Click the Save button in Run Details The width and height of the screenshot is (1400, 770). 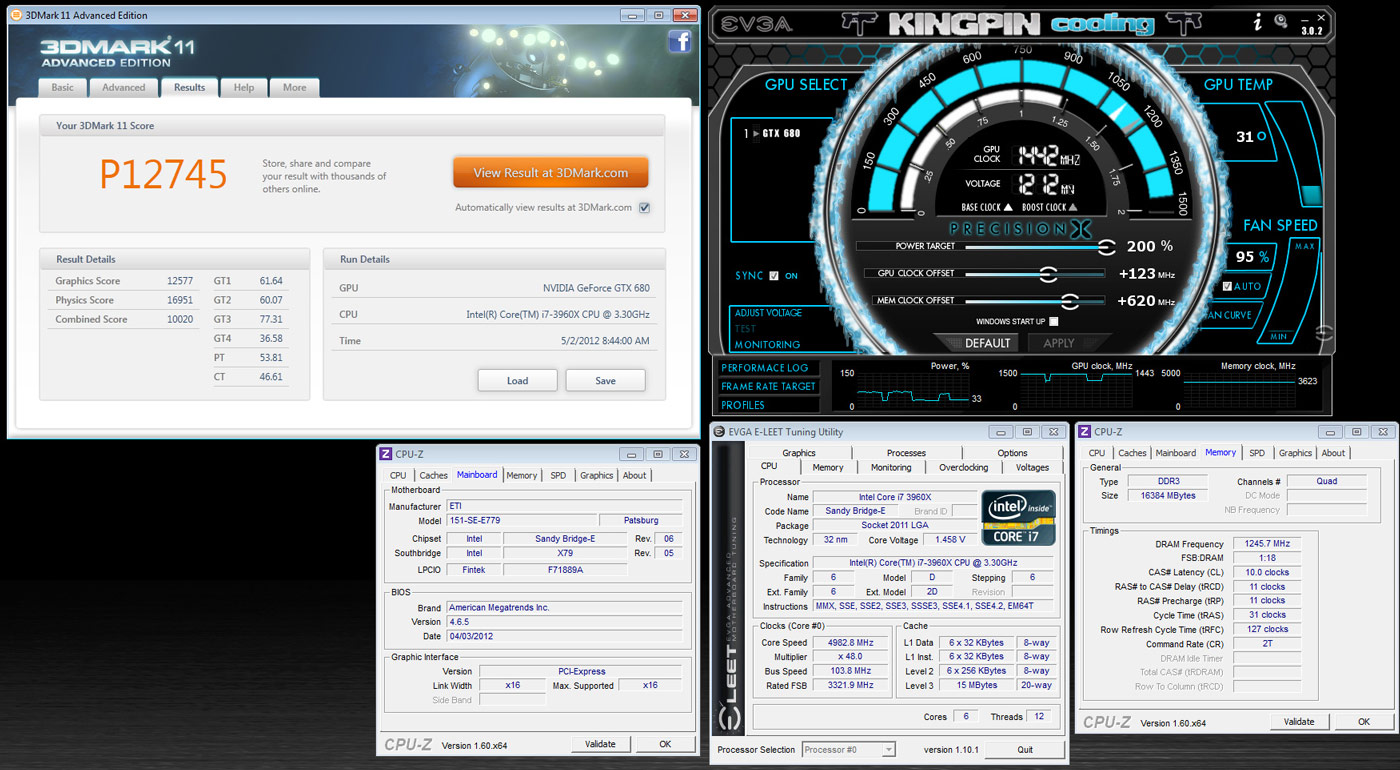pyautogui.click(x=605, y=381)
